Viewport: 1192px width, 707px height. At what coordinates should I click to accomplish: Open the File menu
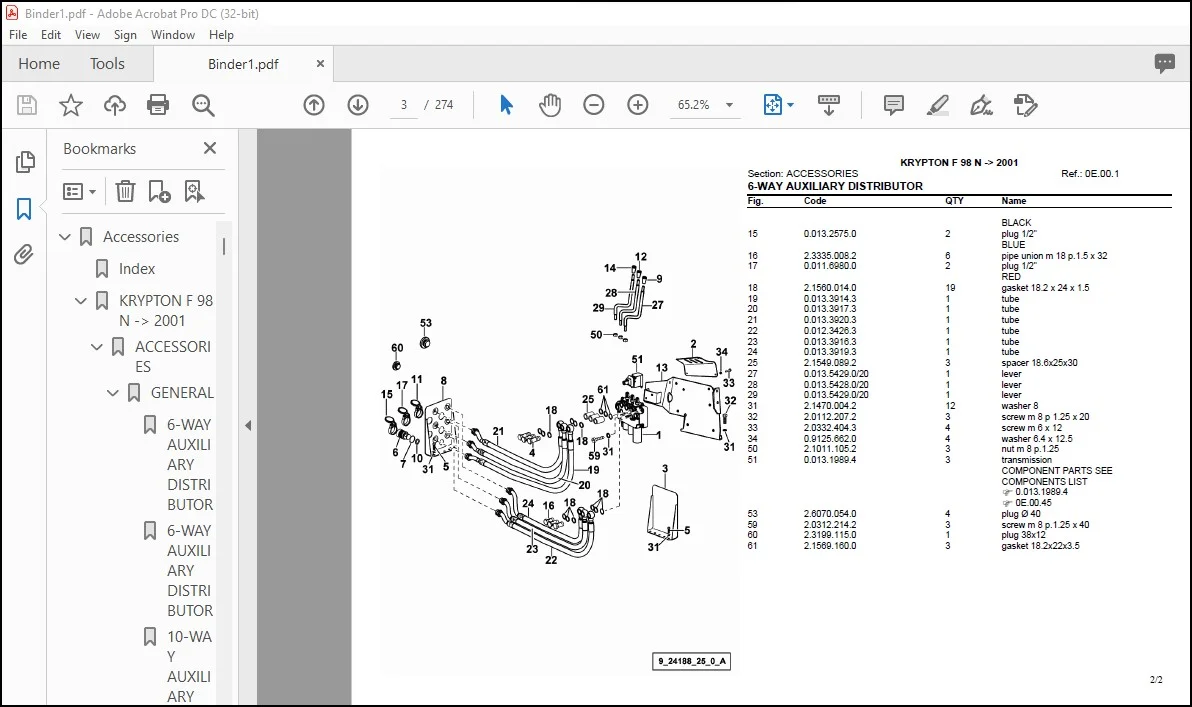point(17,35)
